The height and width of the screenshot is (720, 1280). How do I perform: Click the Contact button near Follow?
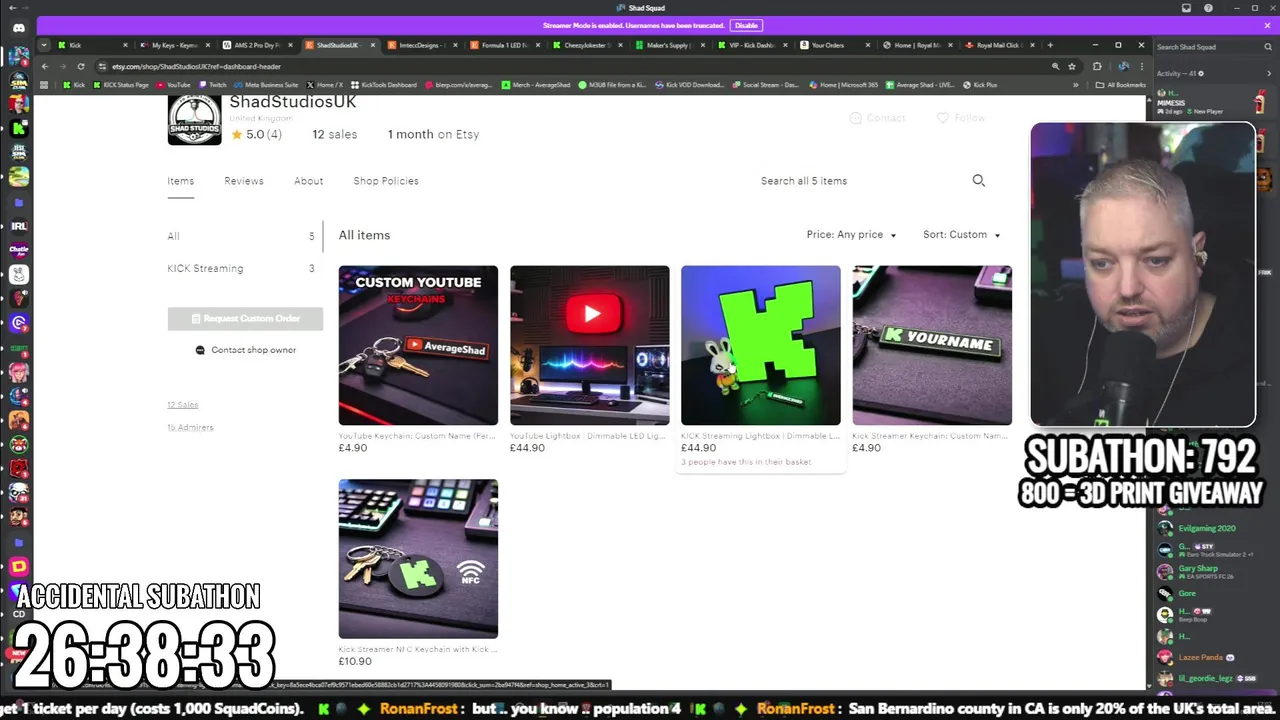(877, 118)
